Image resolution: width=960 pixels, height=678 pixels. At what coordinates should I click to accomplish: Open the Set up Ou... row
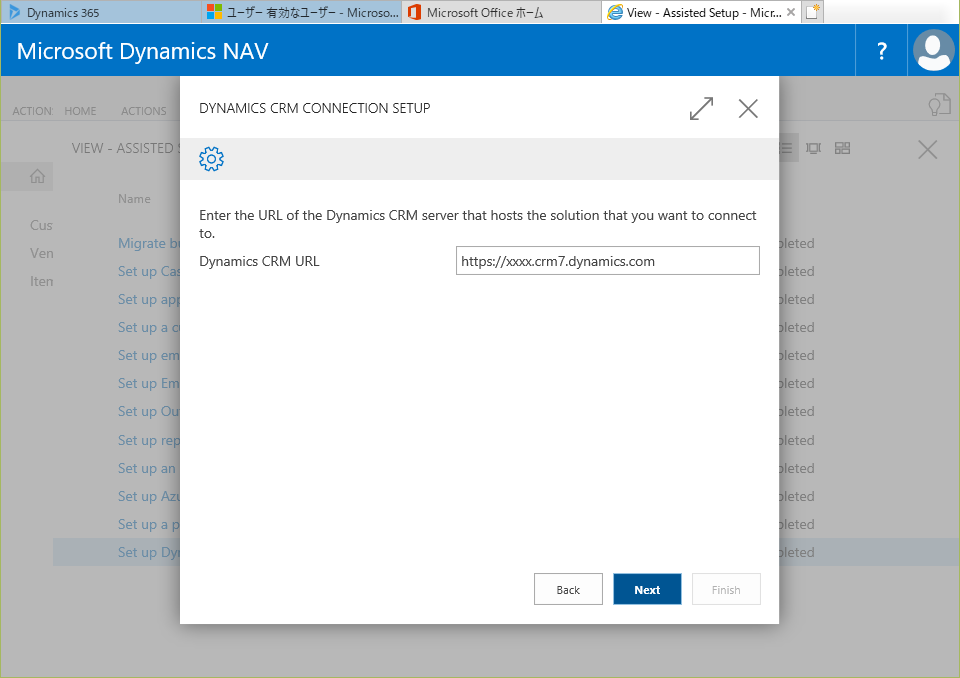coord(149,412)
